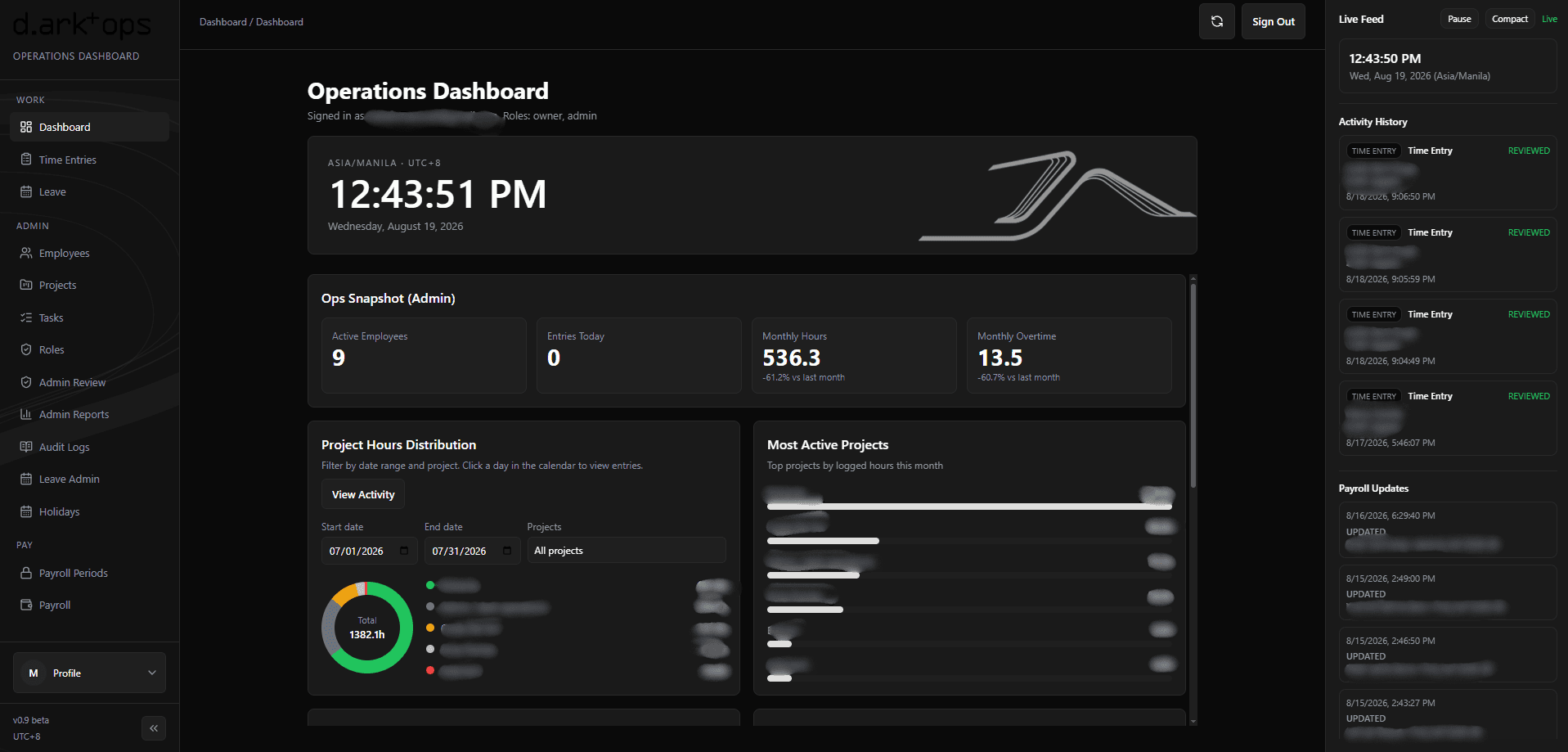Open Time Entry activity from 9:06:50 PM
1568x752 pixels.
click(x=1448, y=173)
